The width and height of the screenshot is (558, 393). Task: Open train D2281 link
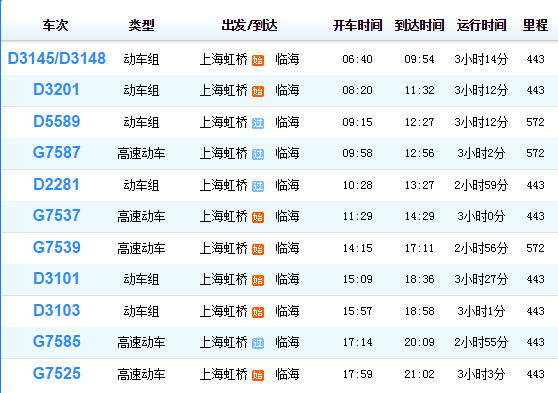(x=56, y=184)
